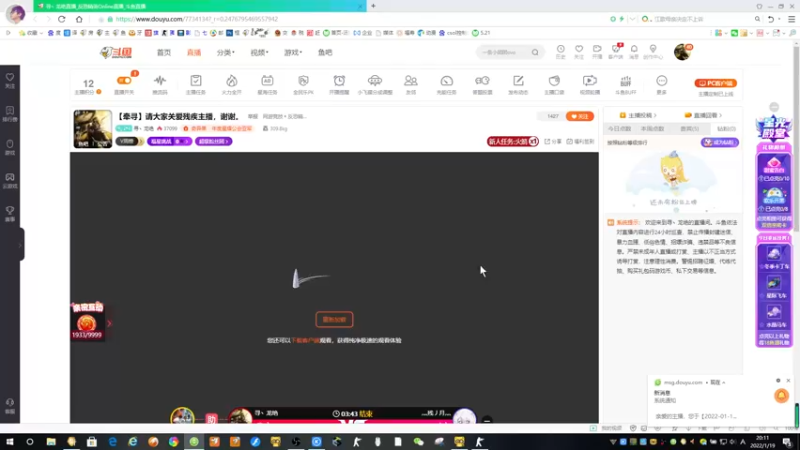Screen dimensions: 800x450
Task: Open the newcomer task rocket banner
Action: (513, 141)
